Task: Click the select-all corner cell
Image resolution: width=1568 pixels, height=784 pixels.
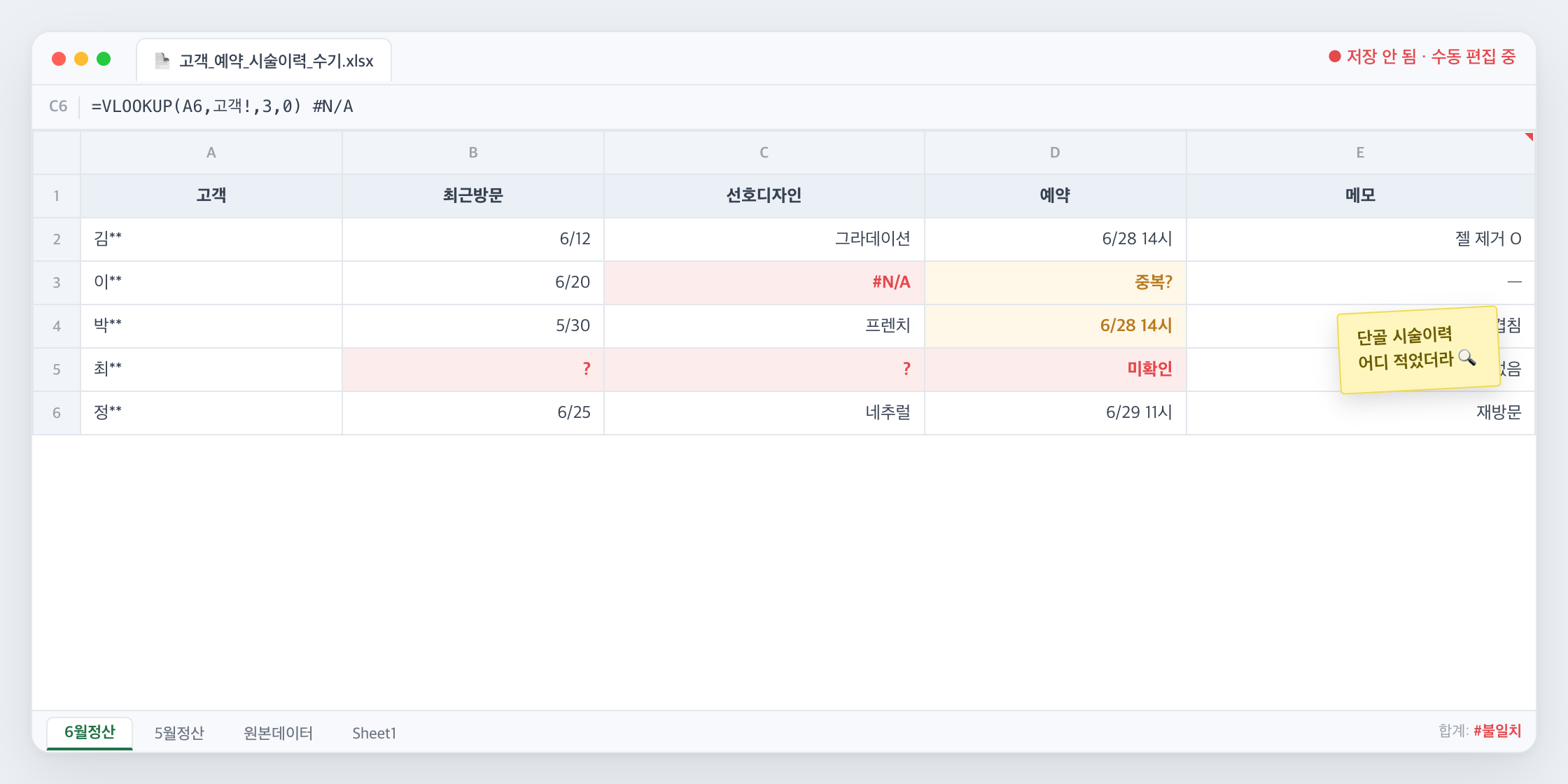Action: [x=57, y=153]
